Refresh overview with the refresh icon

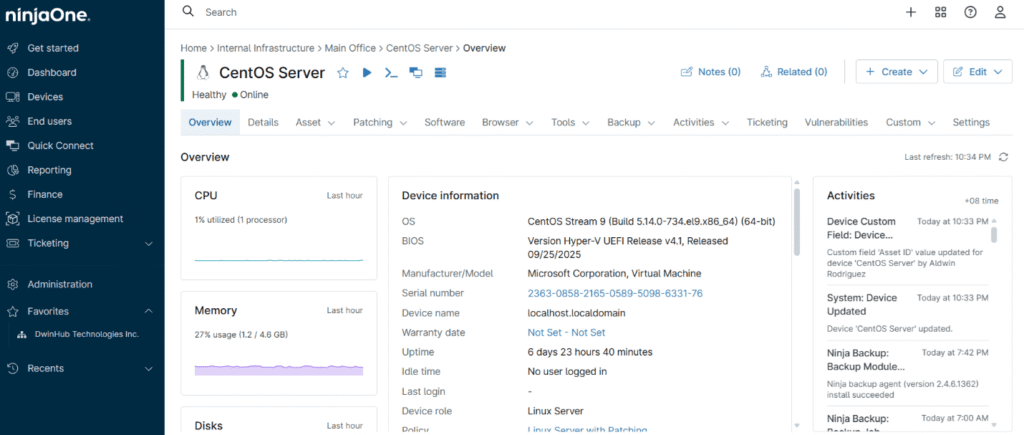tap(1004, 157)
